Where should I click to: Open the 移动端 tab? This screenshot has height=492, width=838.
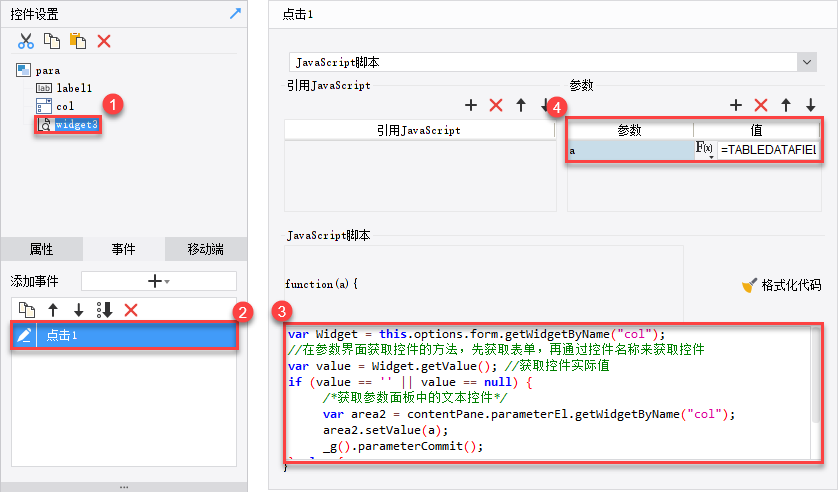tap(206, 249)
